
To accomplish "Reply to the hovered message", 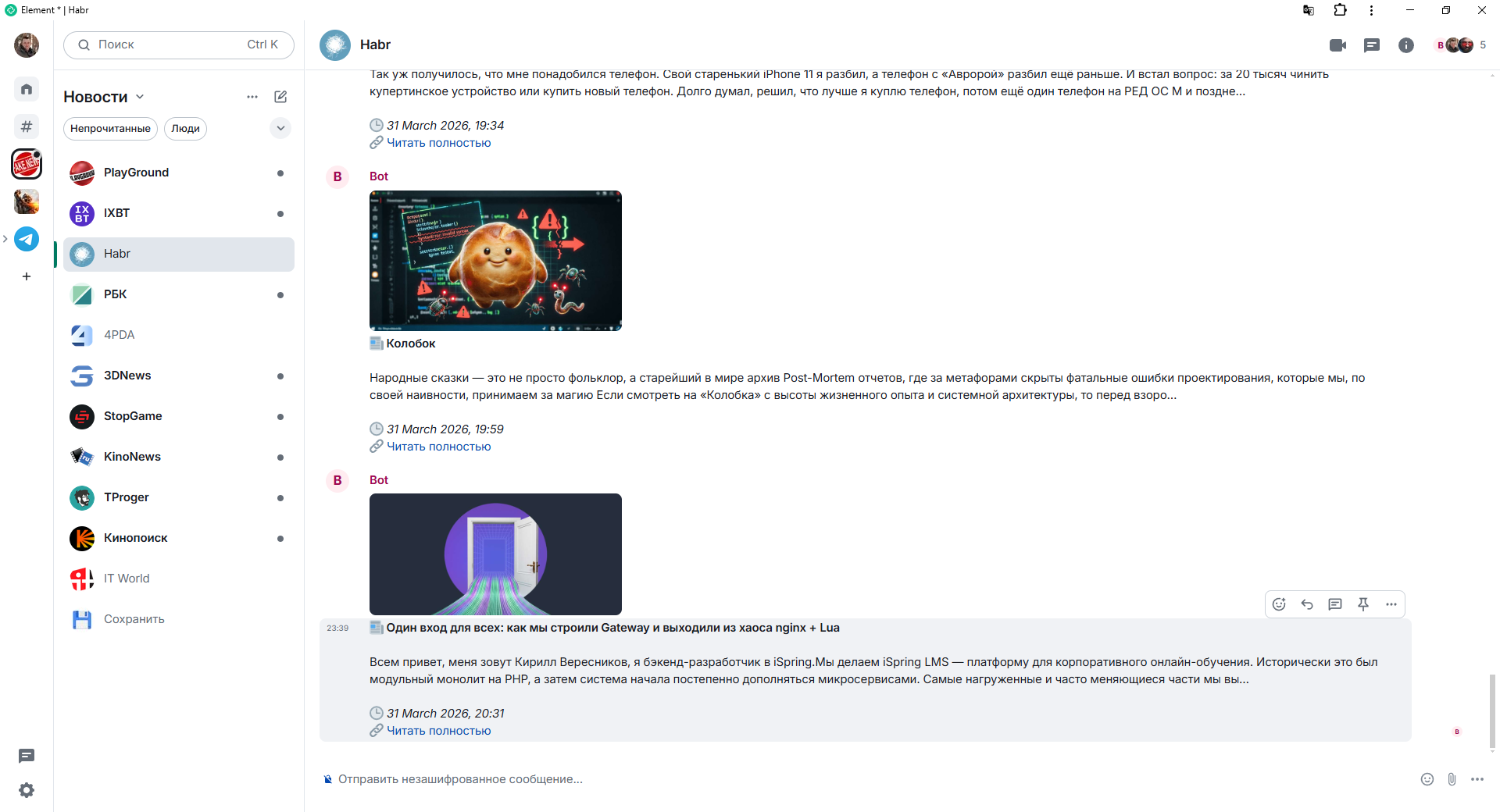I will pos(1307,604).
